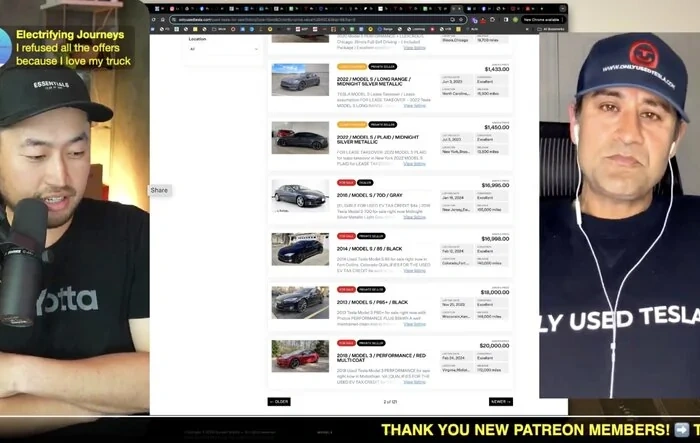Click the title 2022 / Model S / Long Range / Midnight Silver Metallic
Viewport: 700px width, 443px height.
[x=374, y=81]
